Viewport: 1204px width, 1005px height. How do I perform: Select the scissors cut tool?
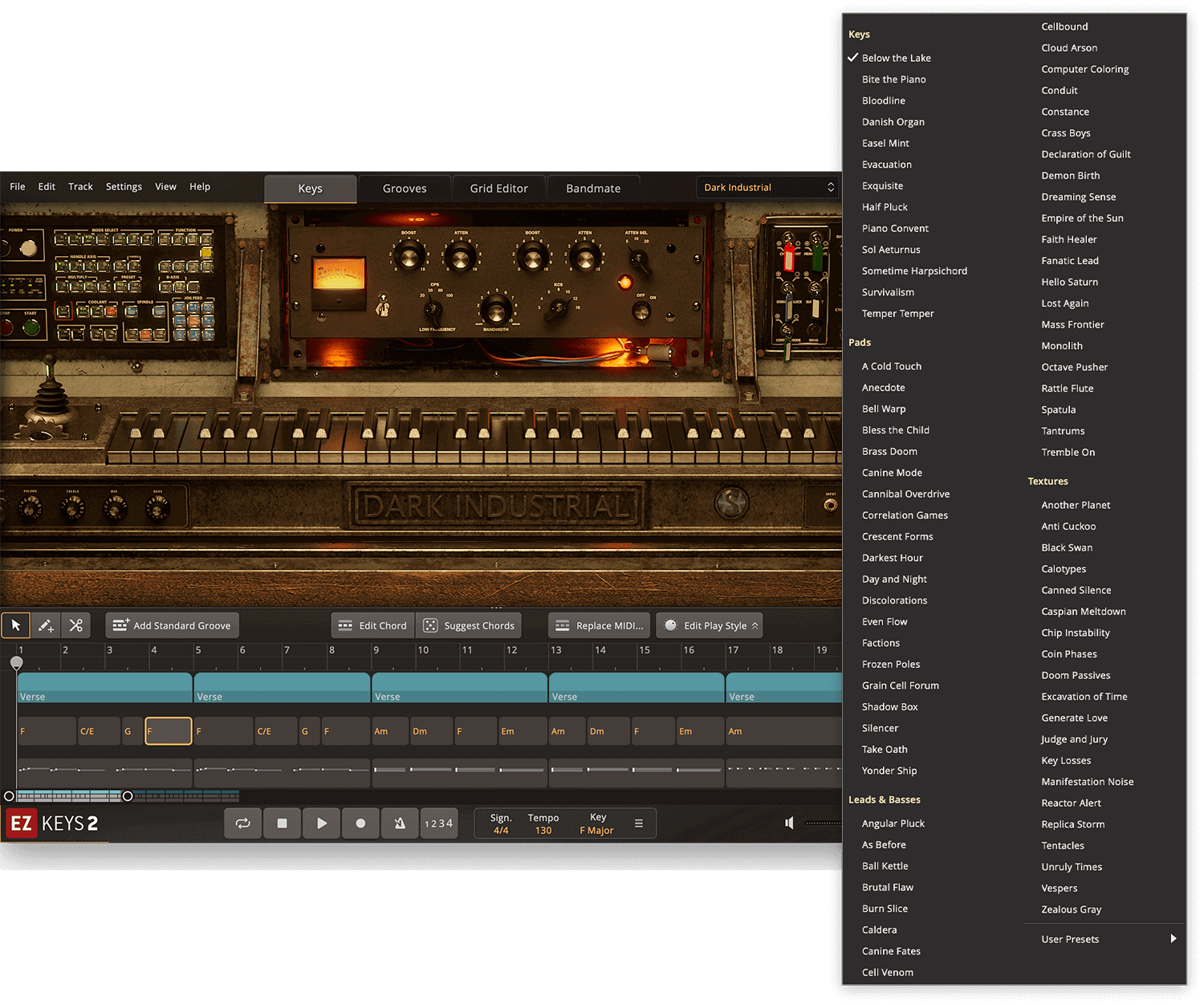tap(76, 625)
